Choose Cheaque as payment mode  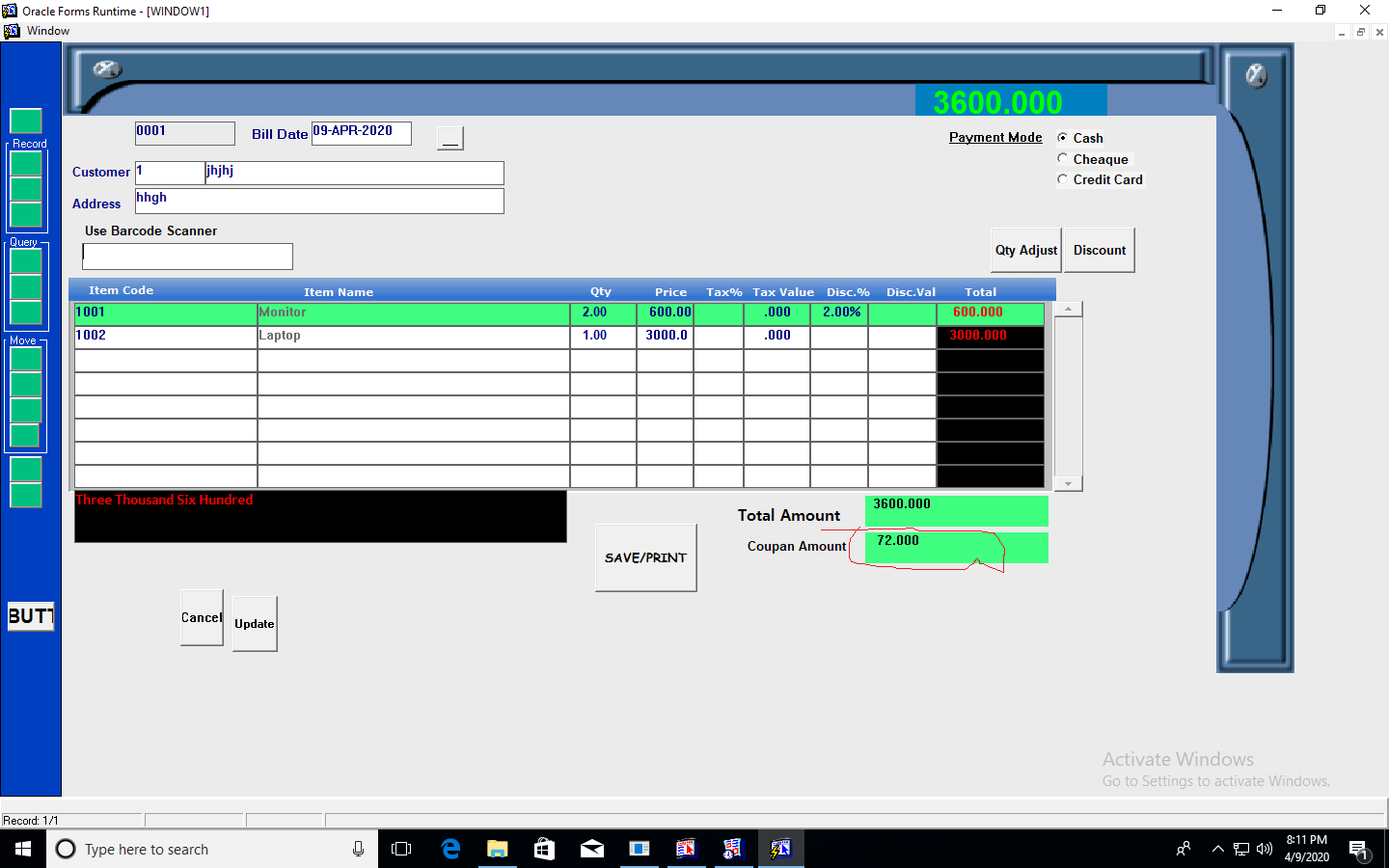(x=1063, y=159)
